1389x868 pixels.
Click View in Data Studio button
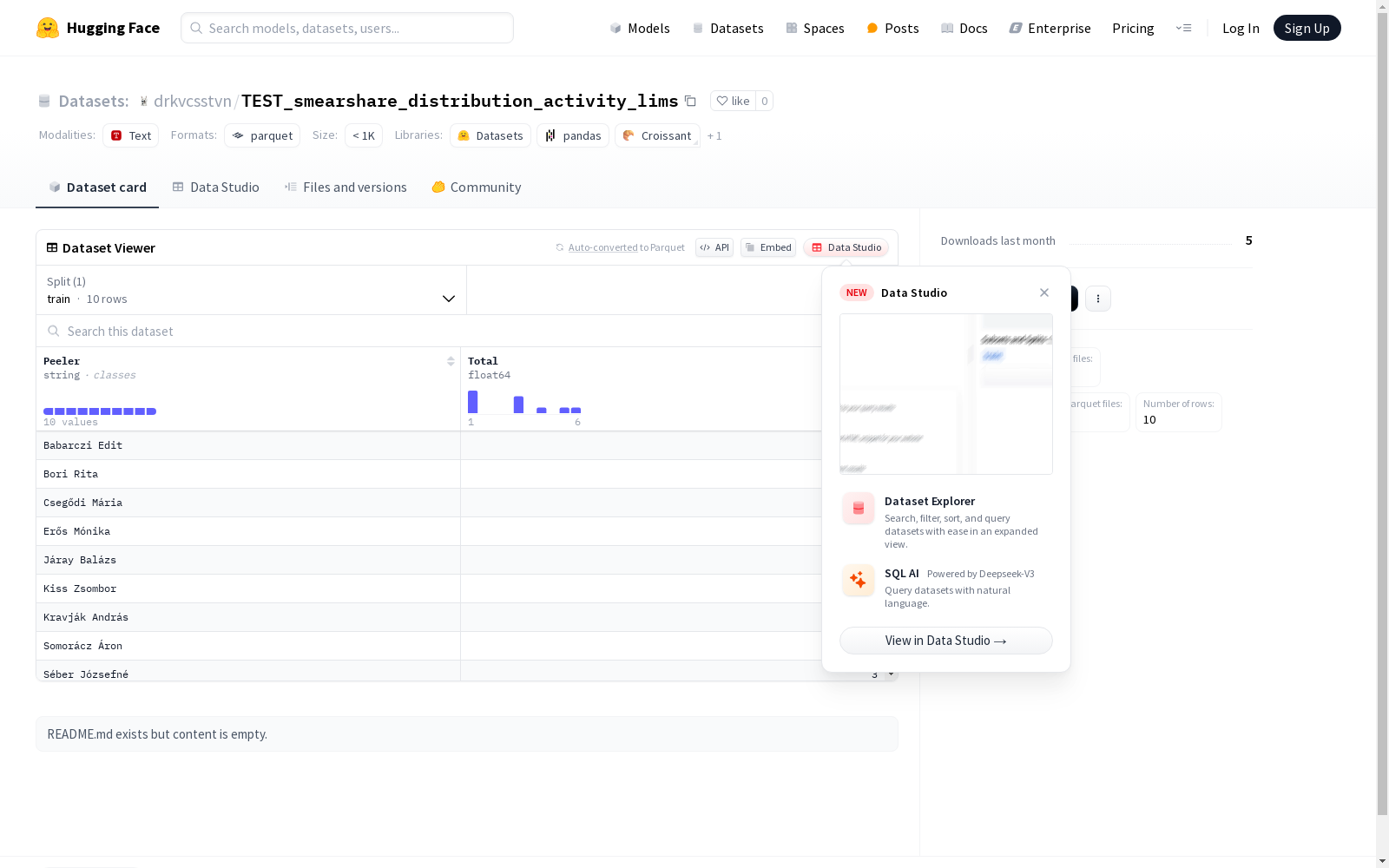pos(946,641)
